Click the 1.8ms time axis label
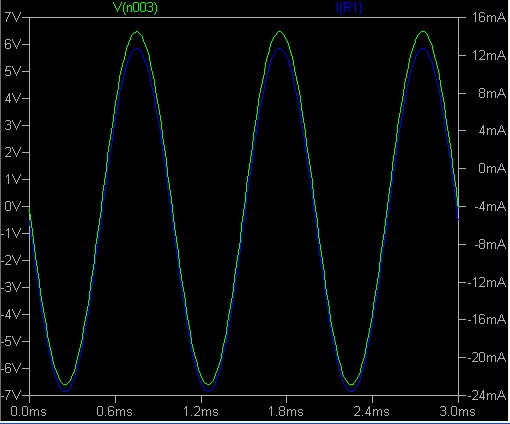Image resolution: width=510 pixels, height=424 pixels. [286, 411]
